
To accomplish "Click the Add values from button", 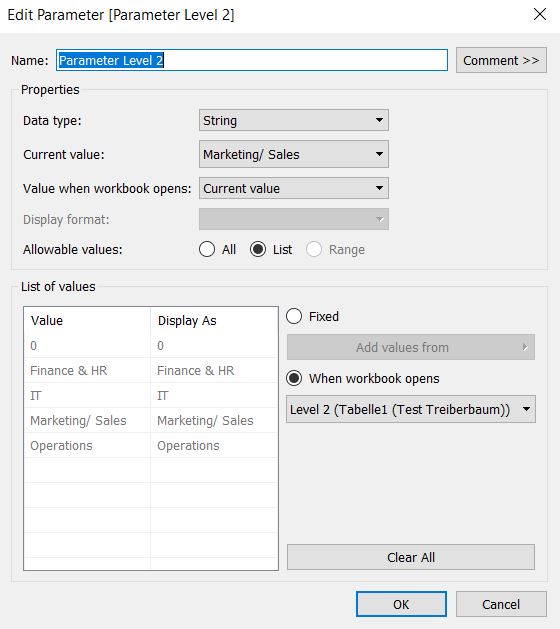I will pos(411,347).
